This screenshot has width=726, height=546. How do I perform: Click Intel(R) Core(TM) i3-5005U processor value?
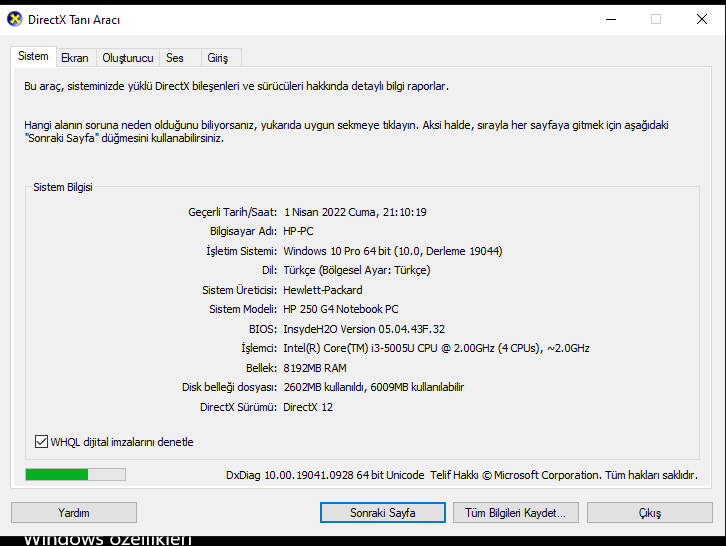click(436, 348)
